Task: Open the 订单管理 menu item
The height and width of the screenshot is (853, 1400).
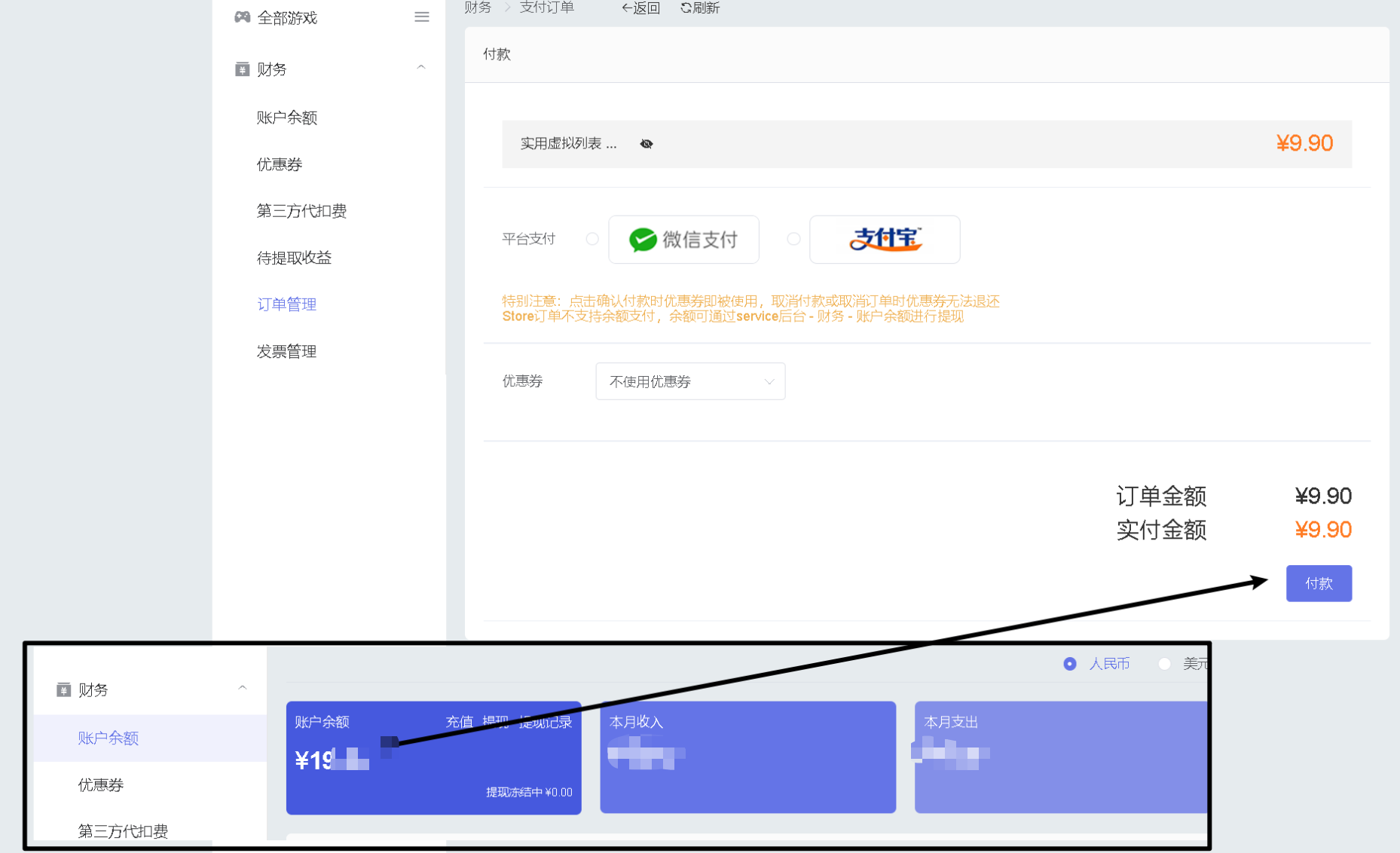Action: [286, 304]
